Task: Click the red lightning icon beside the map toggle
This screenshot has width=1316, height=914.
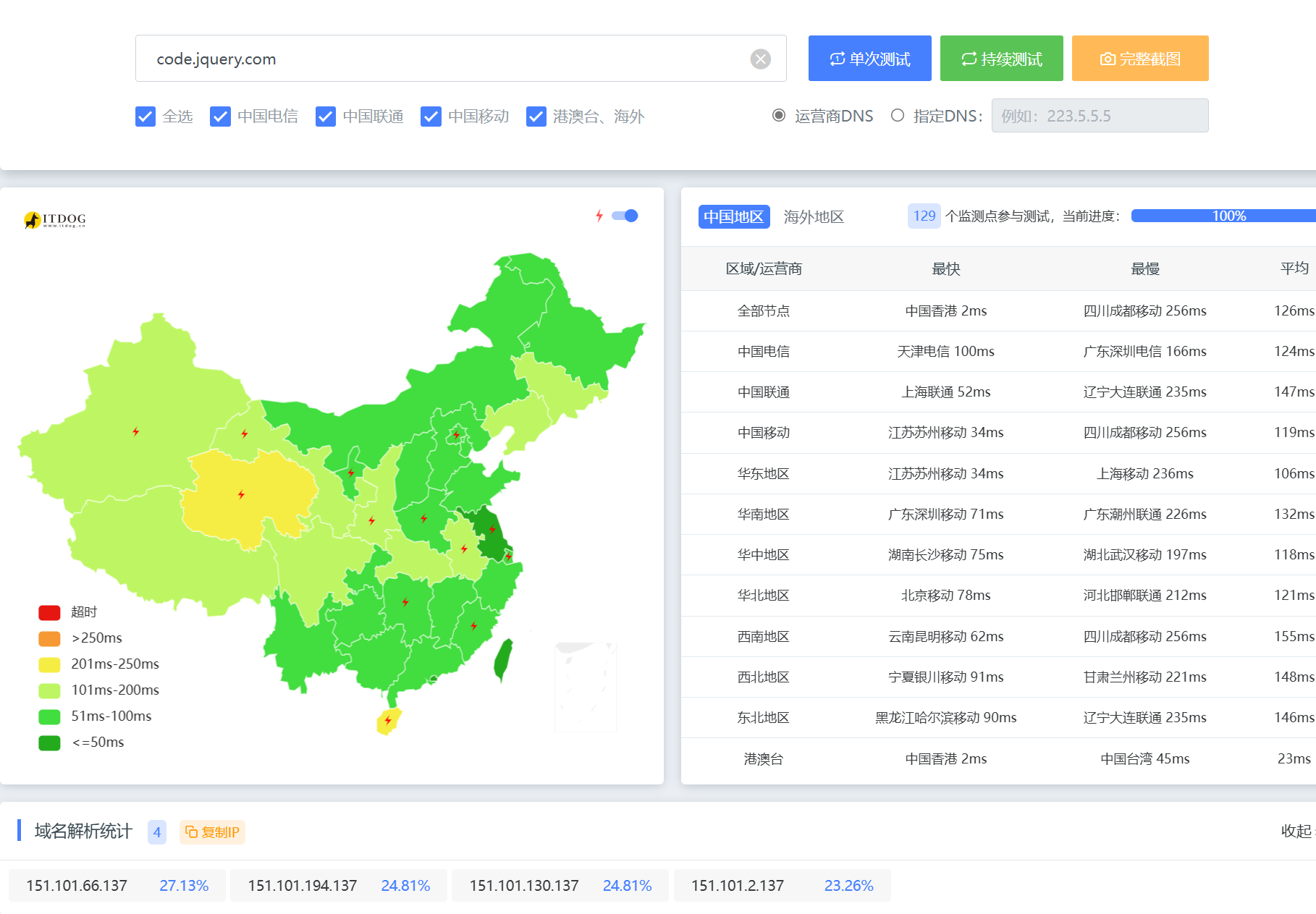Action: click(599, 216)
